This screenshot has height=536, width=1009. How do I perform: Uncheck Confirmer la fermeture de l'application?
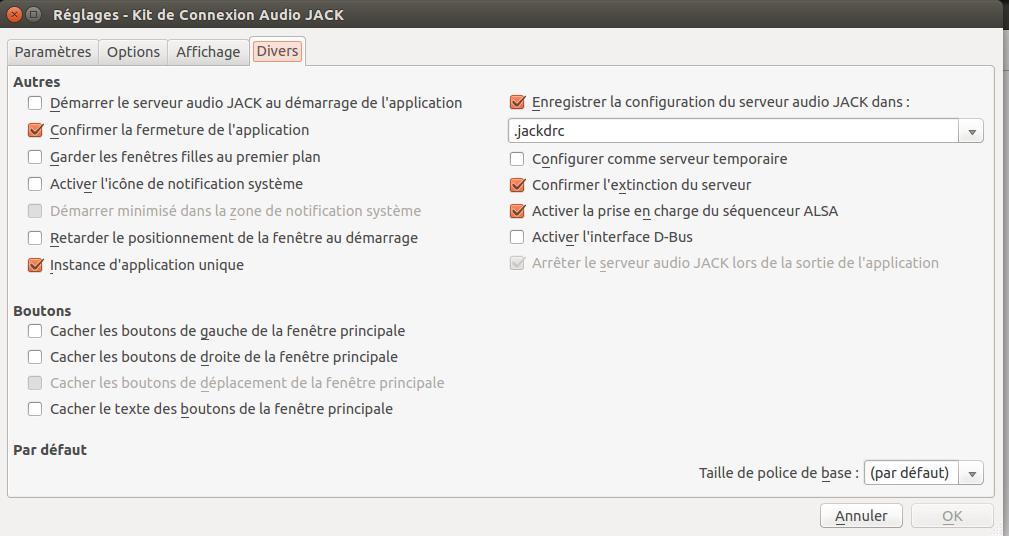pyautogui.click(x=36, y=130)
